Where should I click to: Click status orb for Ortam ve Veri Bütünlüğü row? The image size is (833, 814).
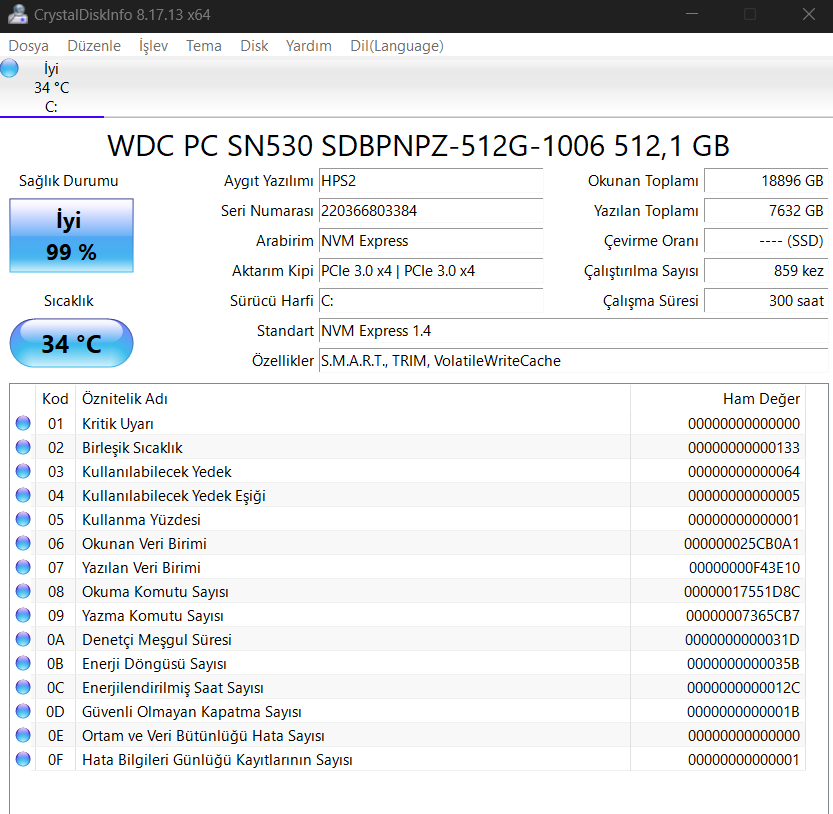[x=23, y=735]
